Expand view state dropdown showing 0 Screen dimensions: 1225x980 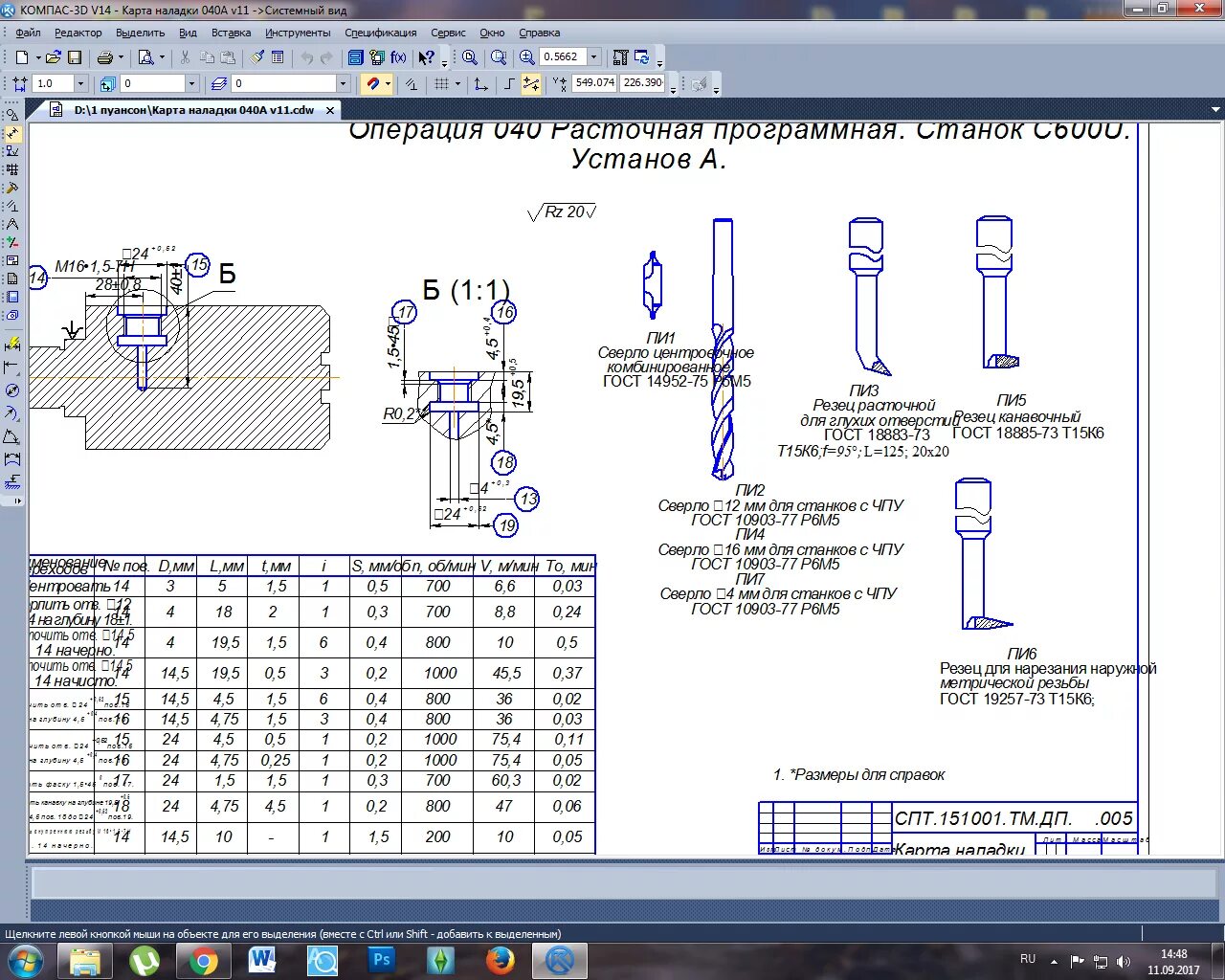(x=192, y=83)
